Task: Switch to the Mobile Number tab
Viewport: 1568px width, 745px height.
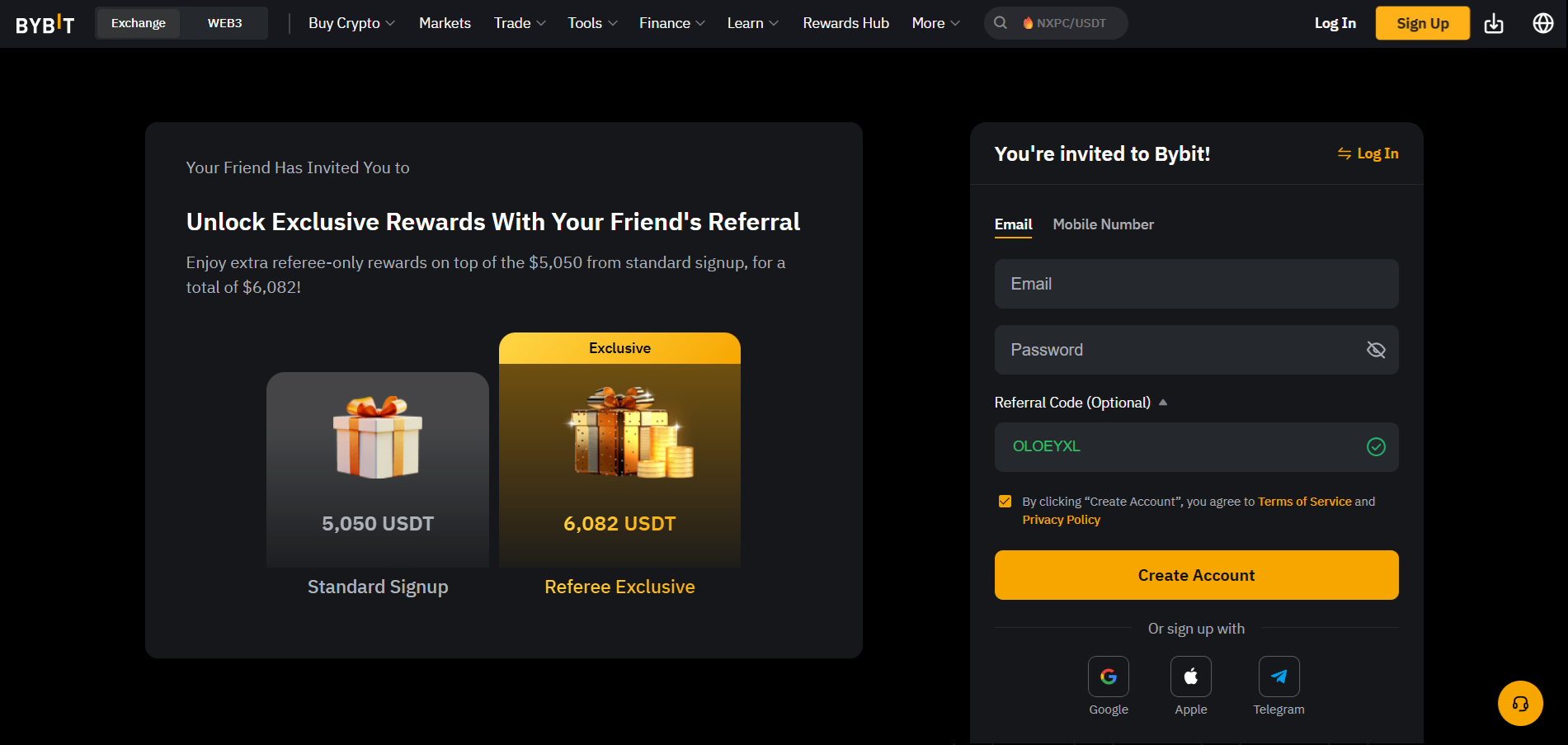Action: [1103, 224]
